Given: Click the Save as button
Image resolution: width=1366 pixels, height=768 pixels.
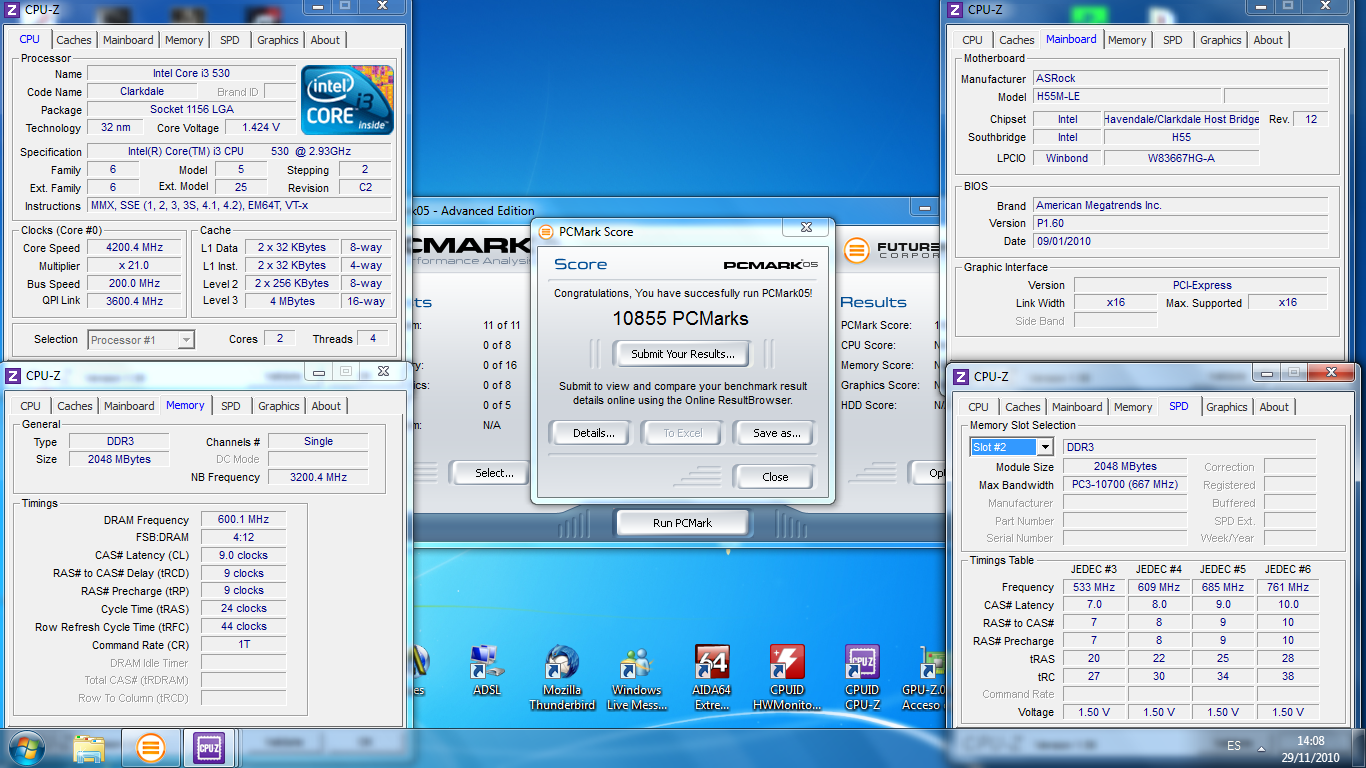Looking at the screenshot, I should 777,433.
